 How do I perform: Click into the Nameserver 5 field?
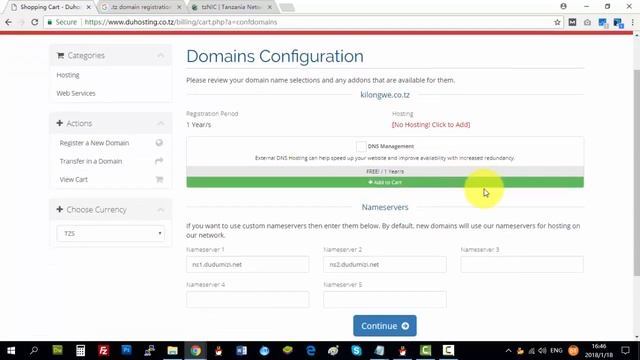[385, 300]
